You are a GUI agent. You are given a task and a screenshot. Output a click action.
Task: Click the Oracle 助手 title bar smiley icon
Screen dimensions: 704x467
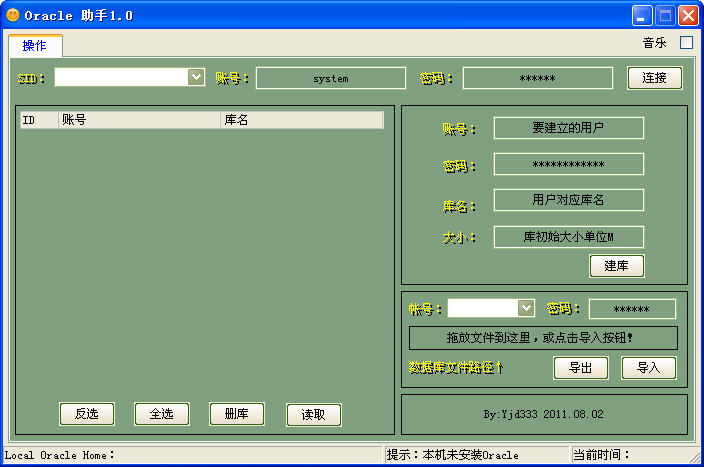point(12,15)
